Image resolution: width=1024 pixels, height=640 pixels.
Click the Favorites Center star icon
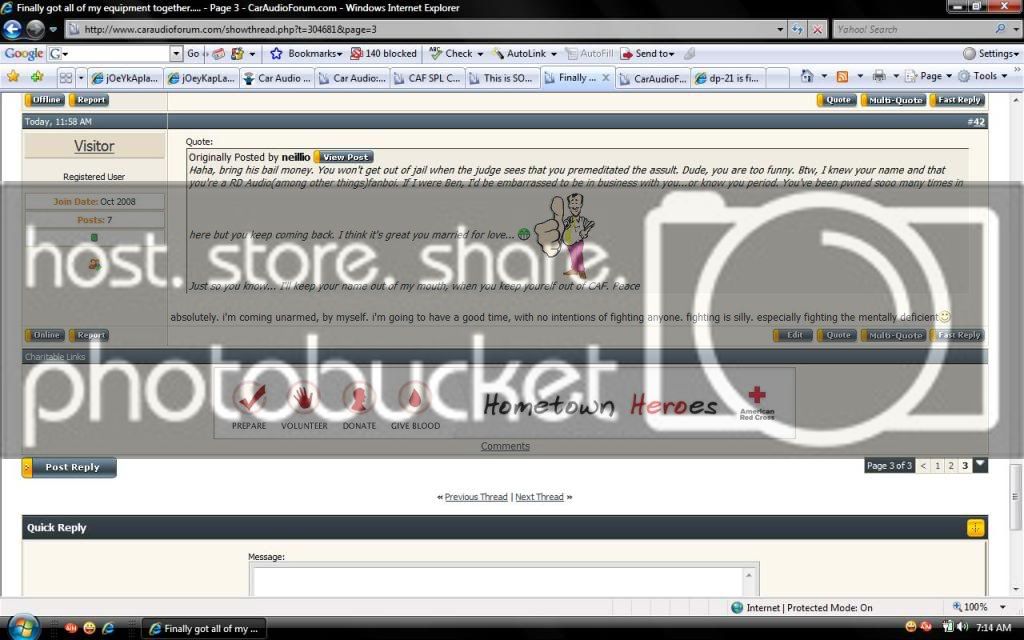pos(13,77)
